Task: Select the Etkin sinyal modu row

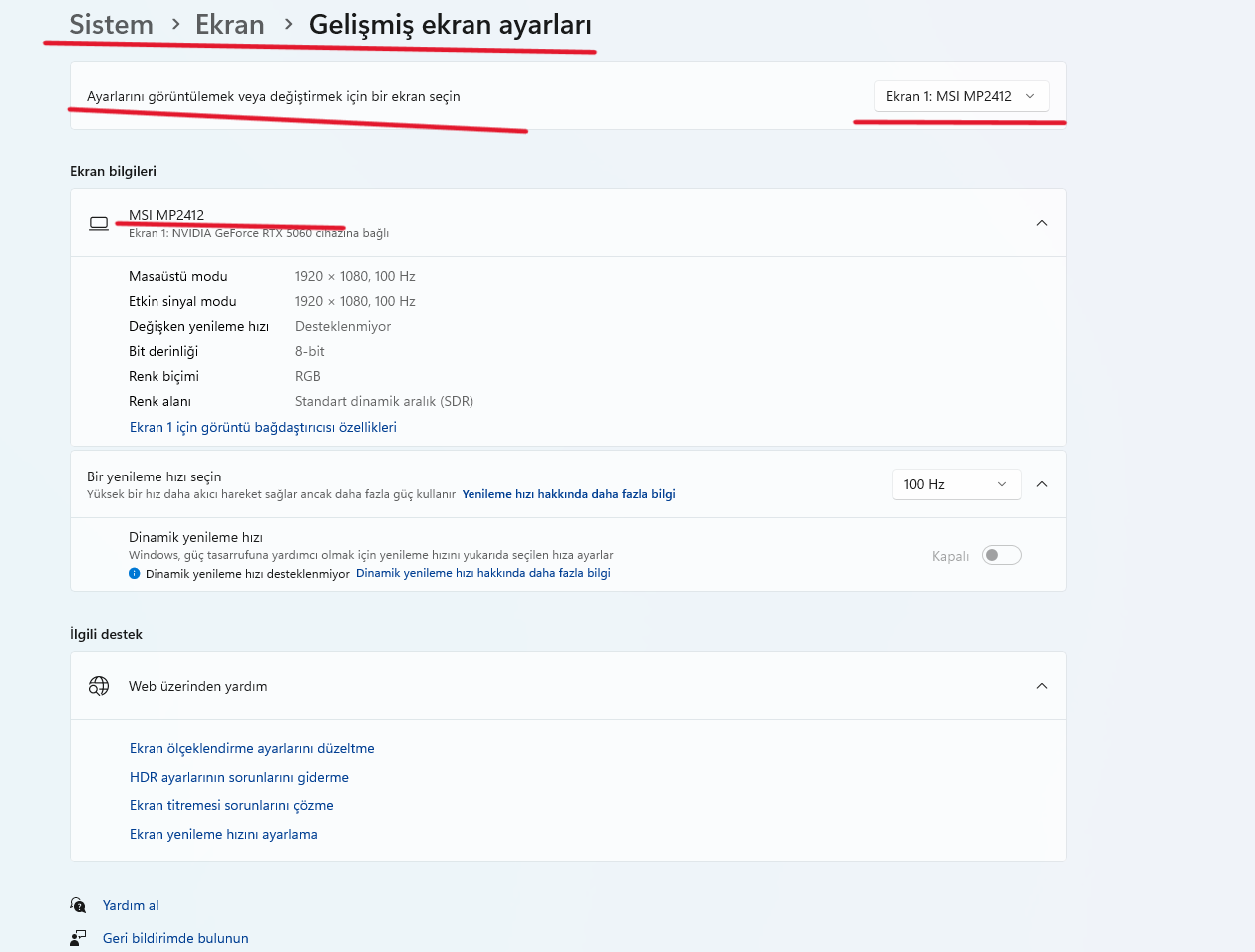Action: pos(272,301)
